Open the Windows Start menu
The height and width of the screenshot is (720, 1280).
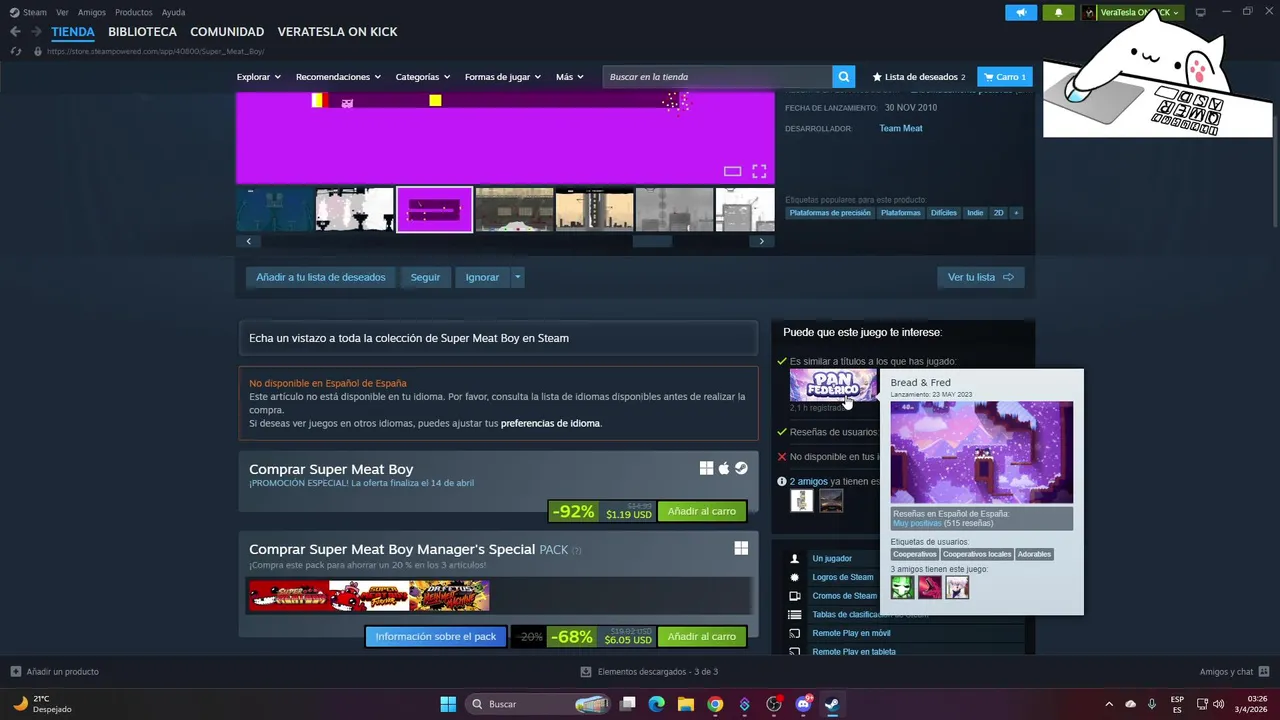pos(448,704)
